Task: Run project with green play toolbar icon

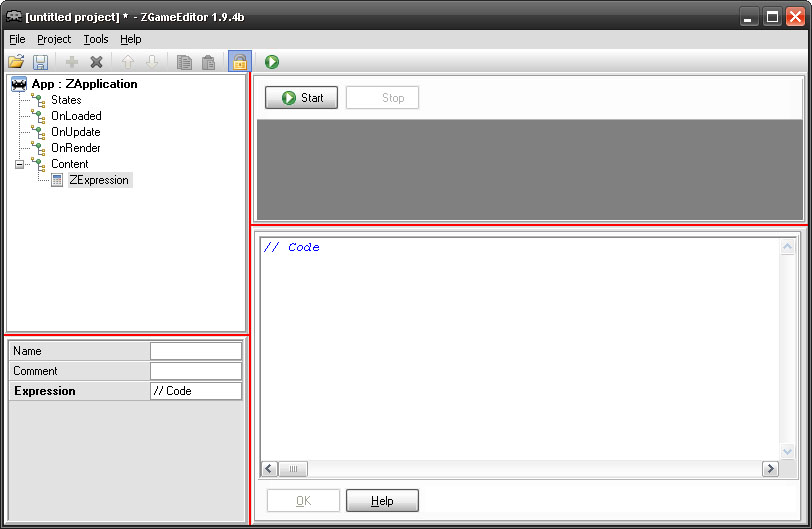Action: click(x=272, y=62)
